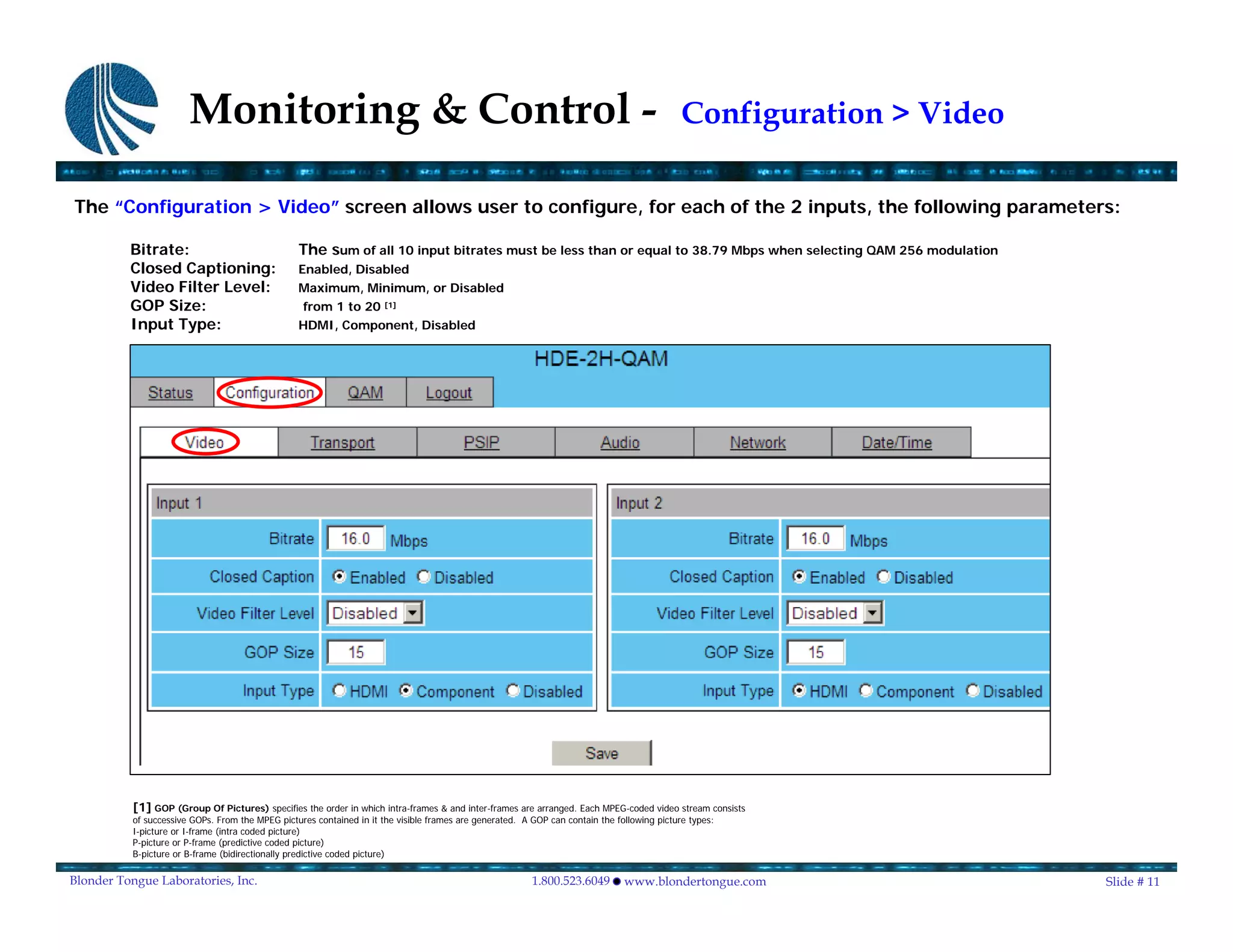
Task: Click 'Maximum, Minimum, or Disabled' description text
Action: pos(401,288)
